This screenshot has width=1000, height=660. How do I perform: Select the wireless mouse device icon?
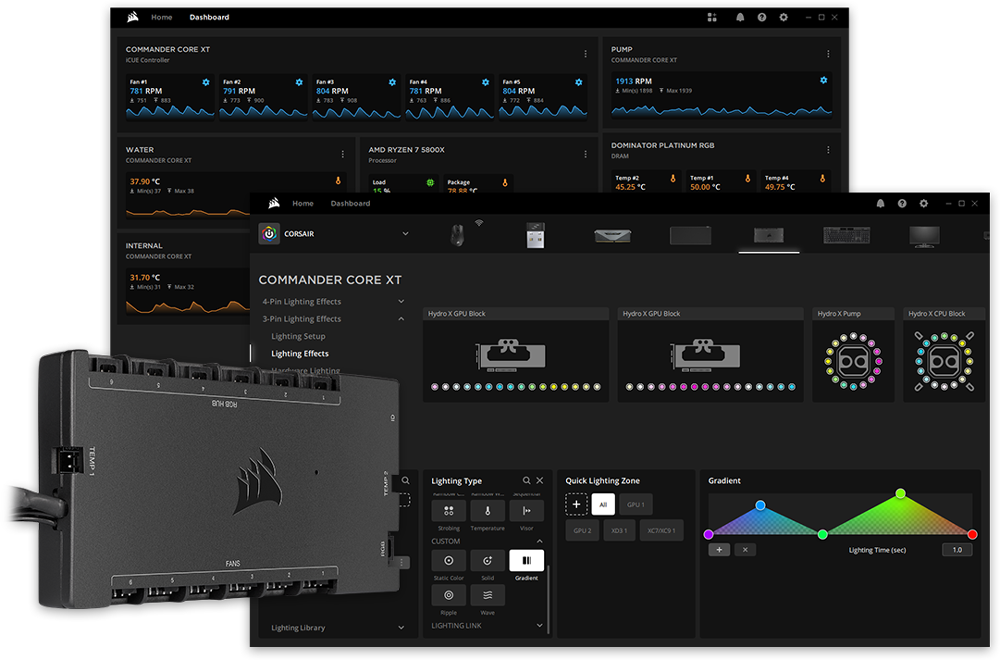tap(457, 235)
